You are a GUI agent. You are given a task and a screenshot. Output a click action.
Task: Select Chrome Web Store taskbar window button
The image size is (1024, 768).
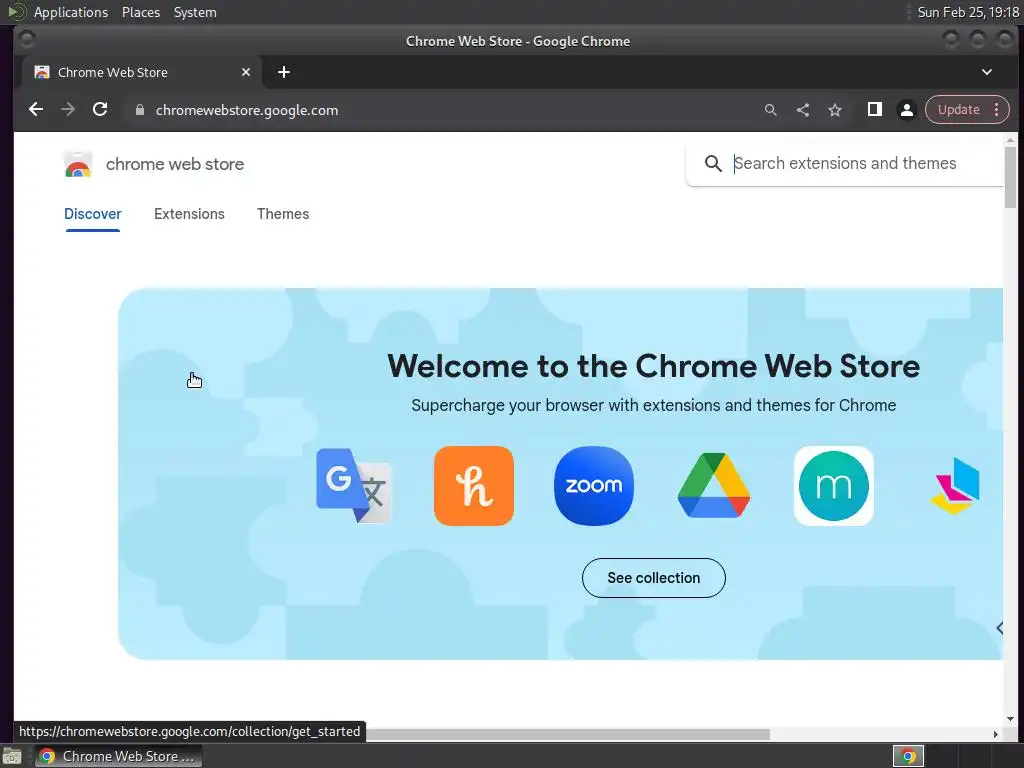click(118, 756)
